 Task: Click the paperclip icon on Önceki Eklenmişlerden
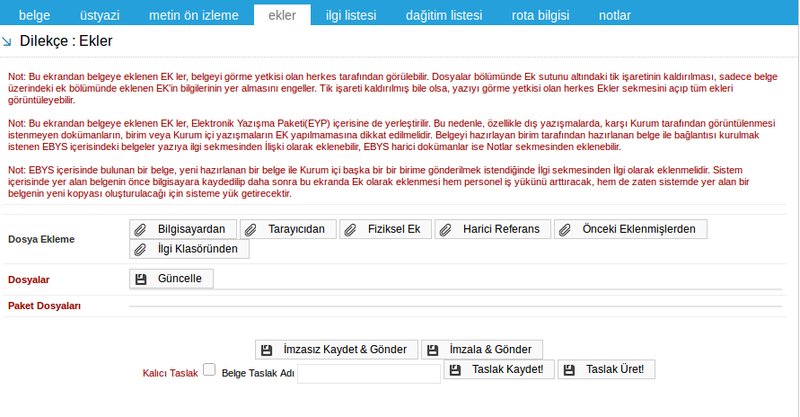(568, 229)
